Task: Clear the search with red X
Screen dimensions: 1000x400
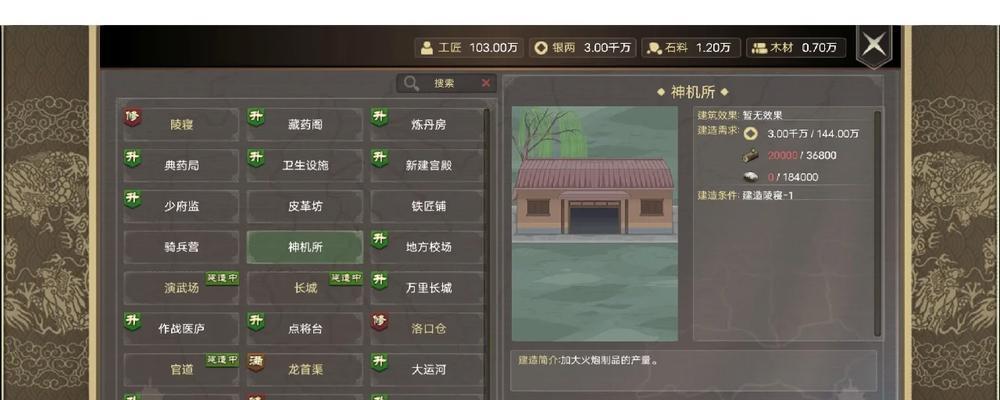Action: click(486, 83)
